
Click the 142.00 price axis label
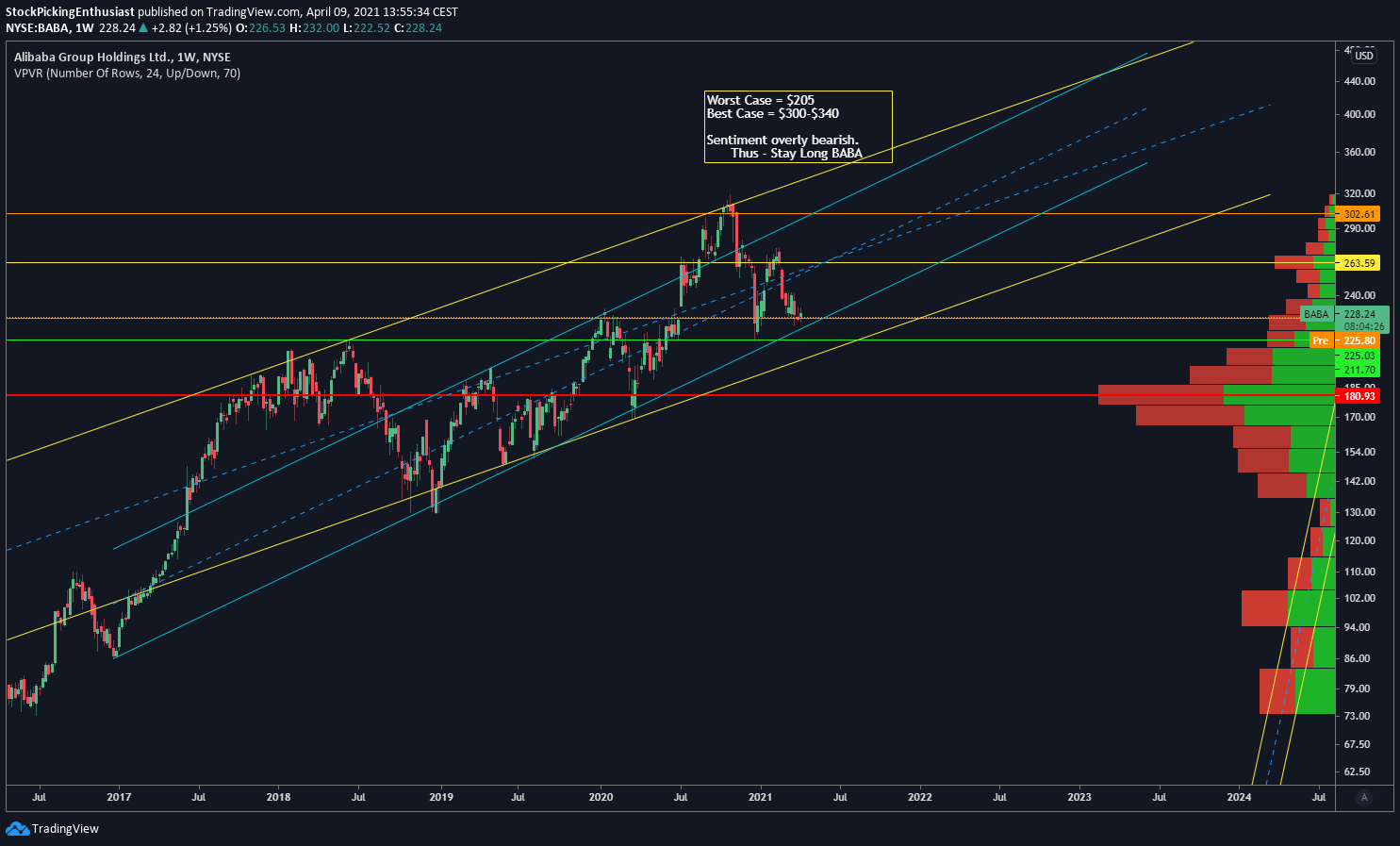1359,481
